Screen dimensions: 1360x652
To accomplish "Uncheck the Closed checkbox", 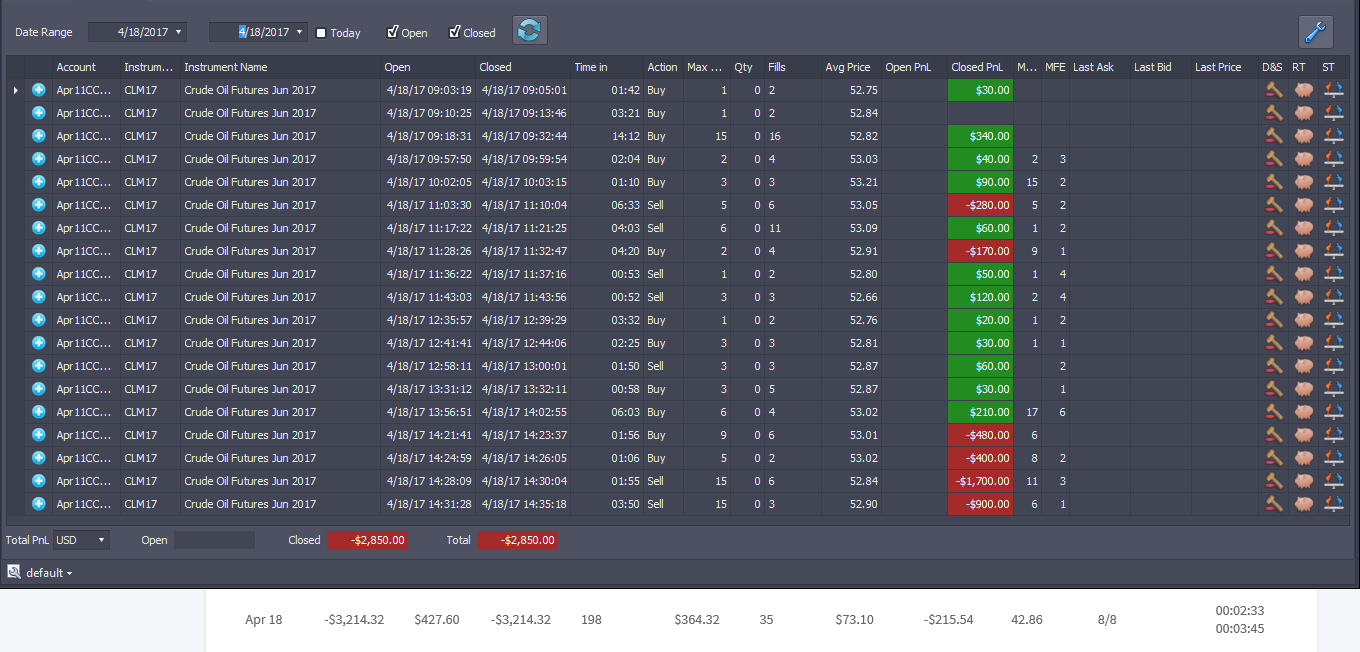I will [x=455, y=32].
